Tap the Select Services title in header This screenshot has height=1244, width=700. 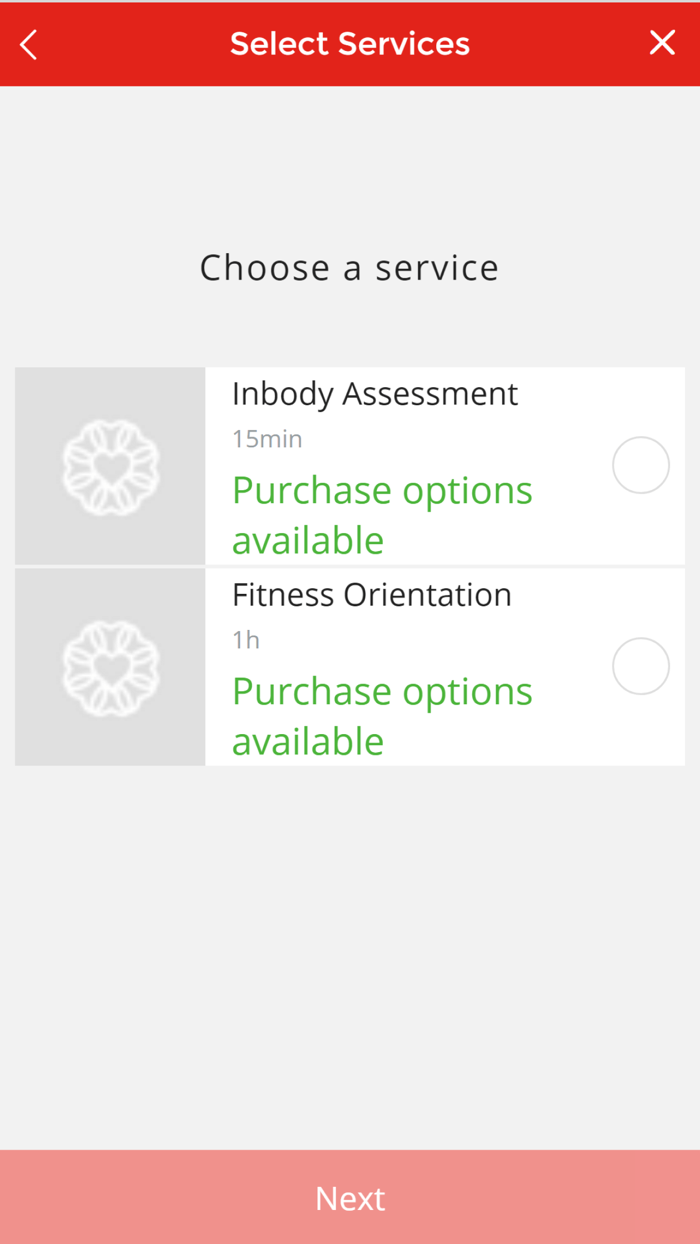(x=349, y=43)
